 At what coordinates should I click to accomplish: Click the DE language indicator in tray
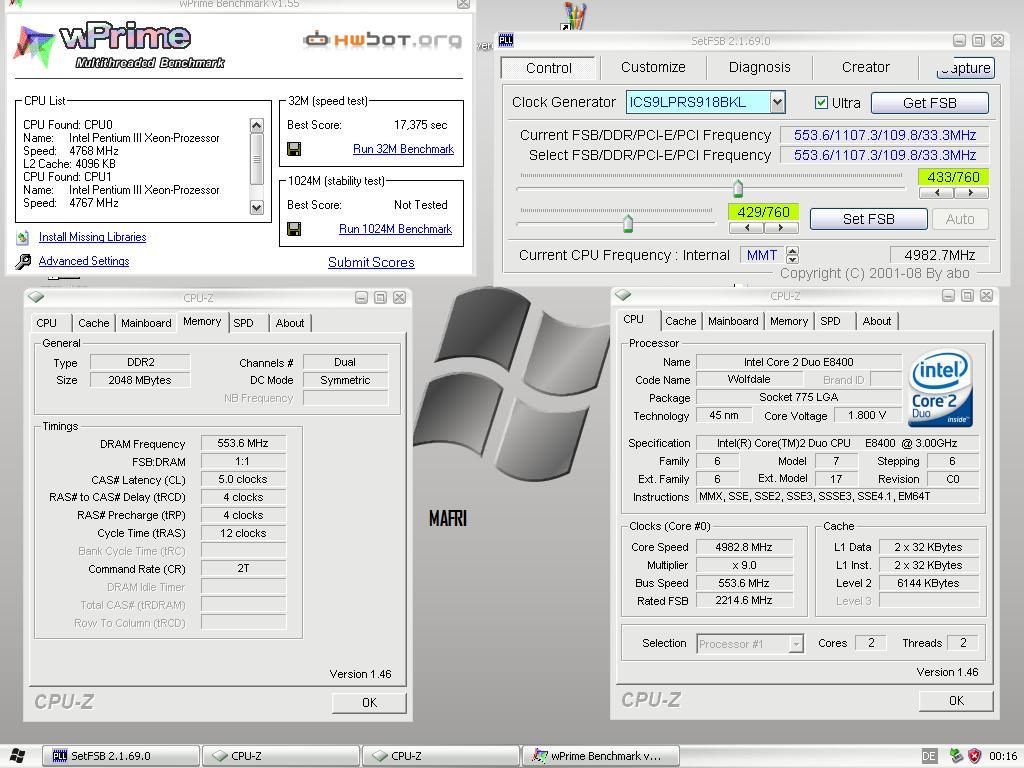click(929, 756)
